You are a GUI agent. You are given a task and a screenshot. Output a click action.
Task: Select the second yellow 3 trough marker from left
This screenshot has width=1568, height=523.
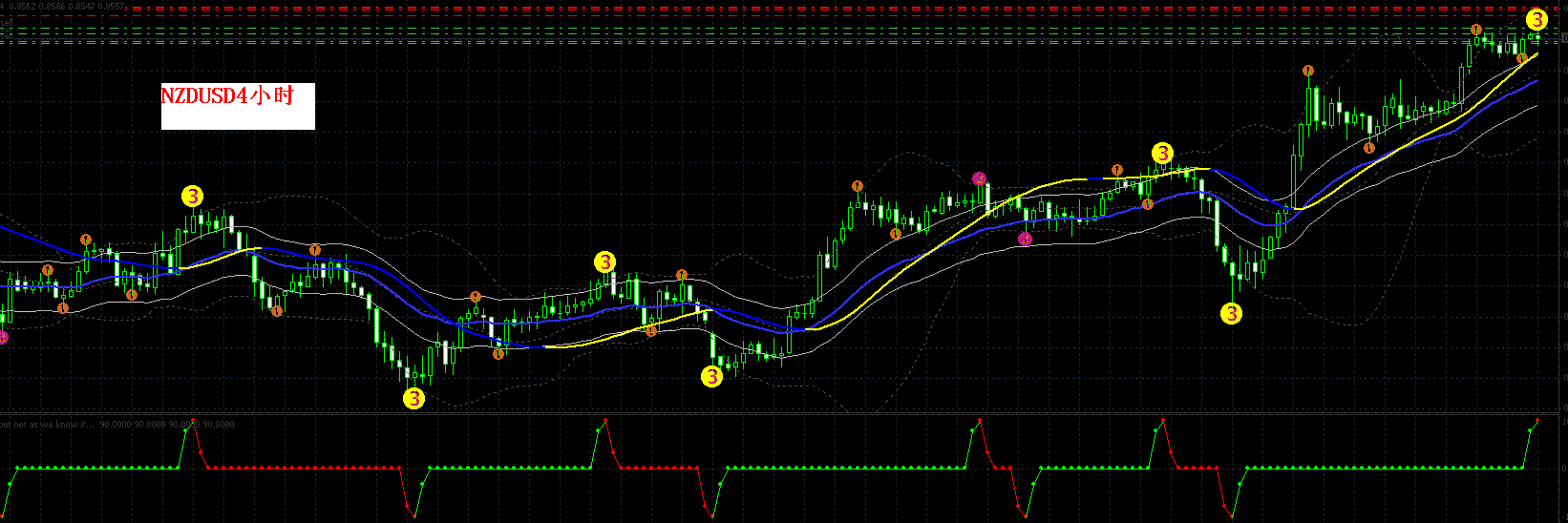(712, 377)
